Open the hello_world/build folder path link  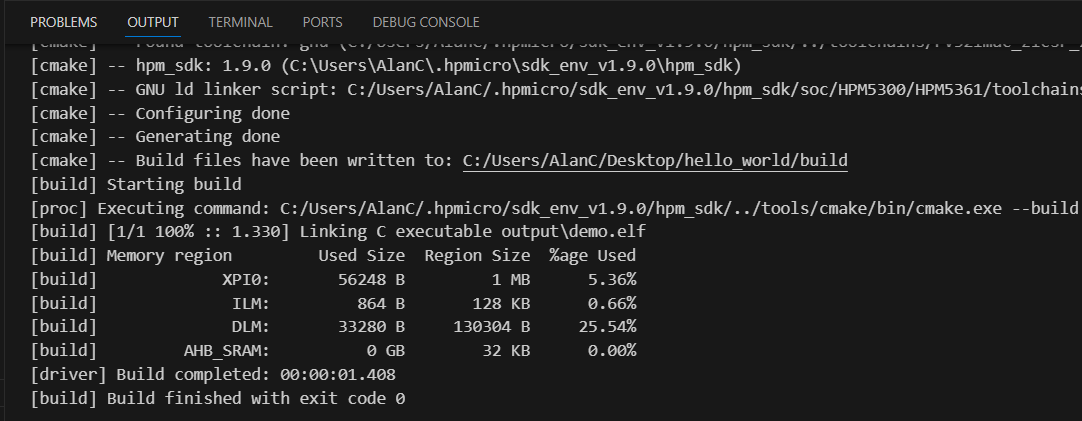tap(655, 161)
